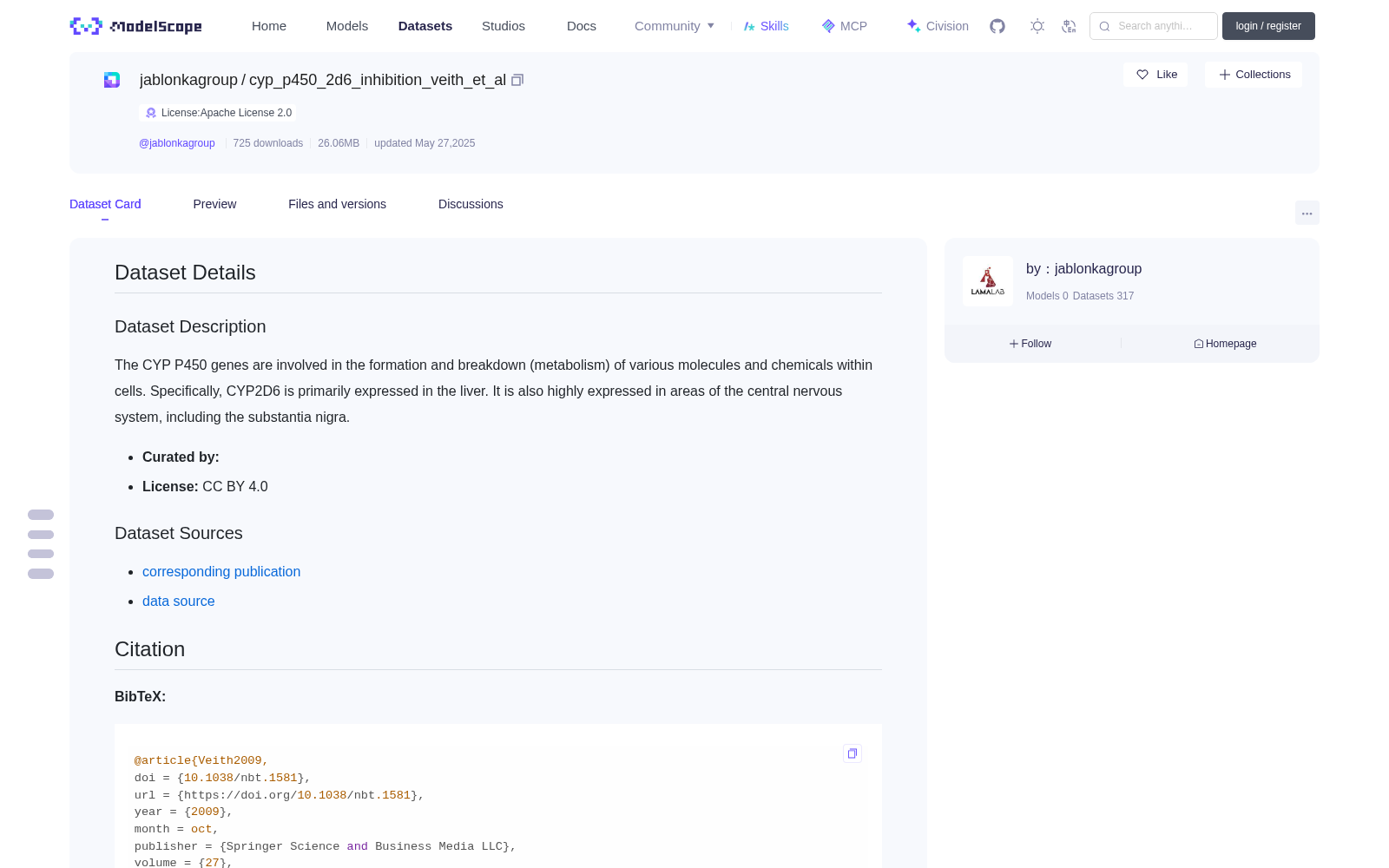Click the 'Dataset Description' heading

tap(190, 326)
